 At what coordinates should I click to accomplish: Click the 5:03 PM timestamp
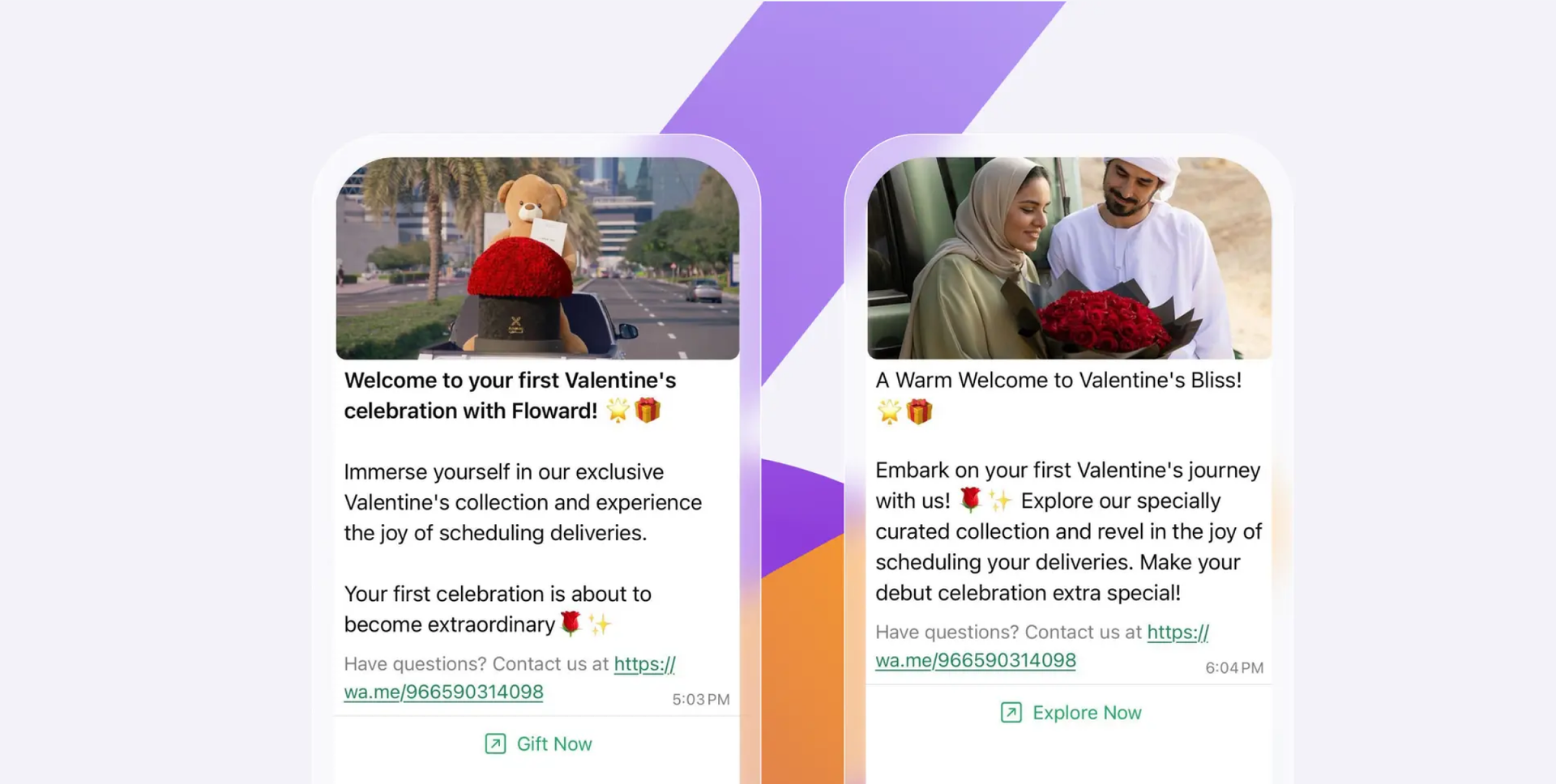pyautogui.click(x=701, y=699)
